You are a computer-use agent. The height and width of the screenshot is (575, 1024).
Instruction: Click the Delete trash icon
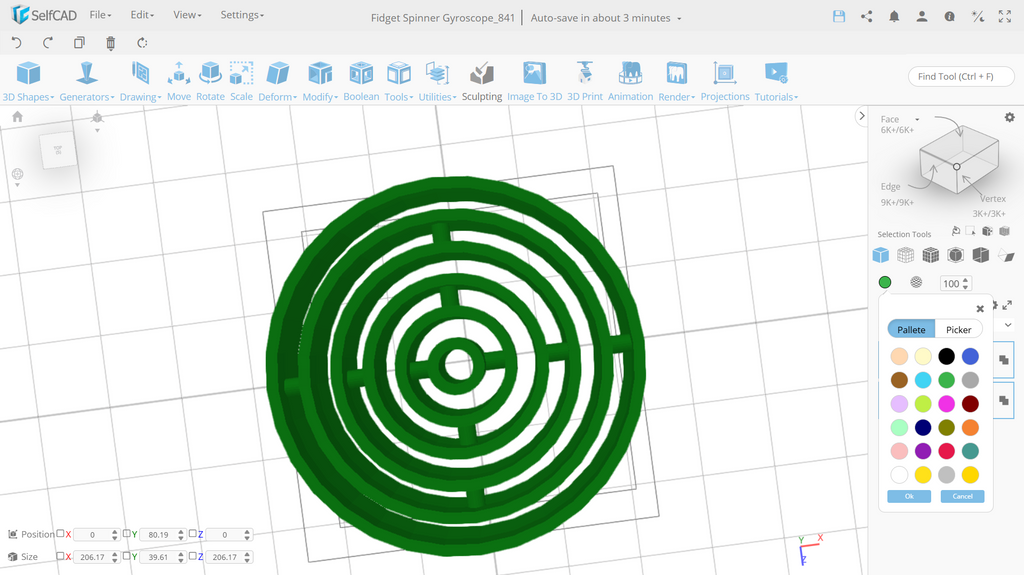point(110,42)
